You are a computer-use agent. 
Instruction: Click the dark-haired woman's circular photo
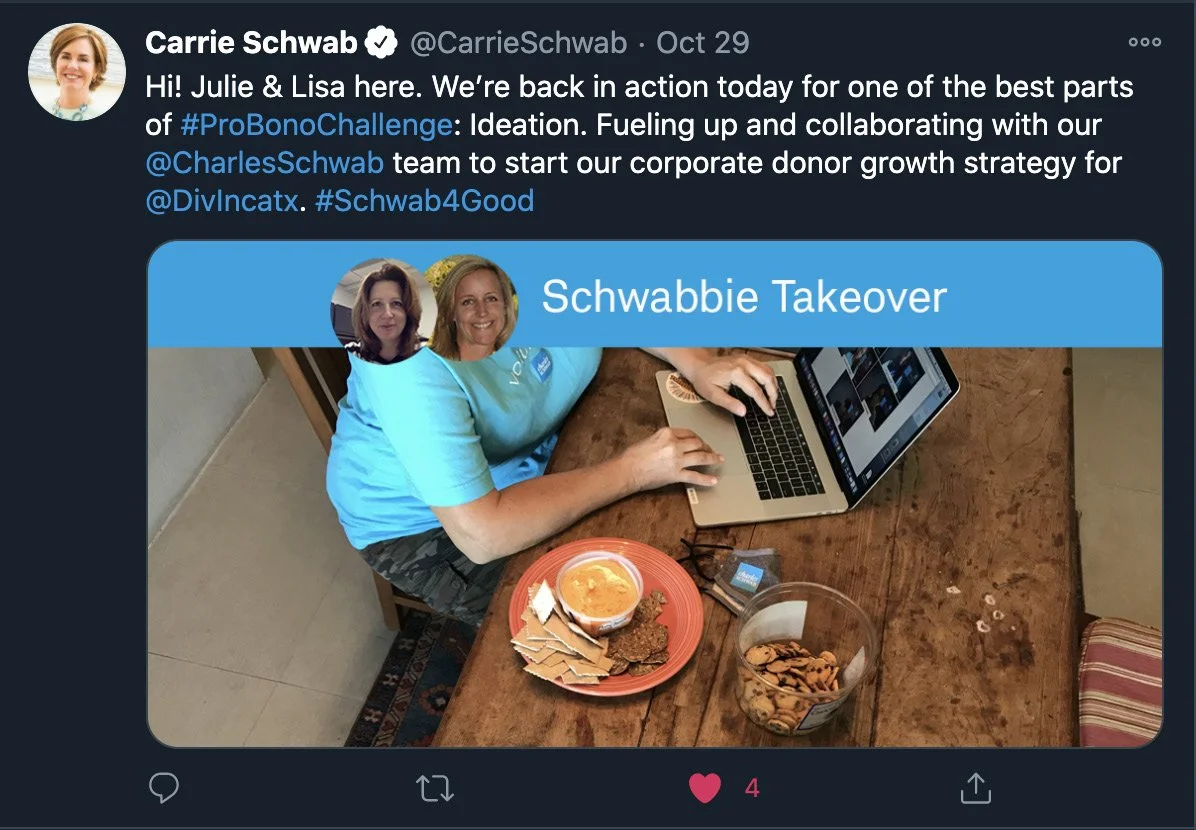click(384, 309)
